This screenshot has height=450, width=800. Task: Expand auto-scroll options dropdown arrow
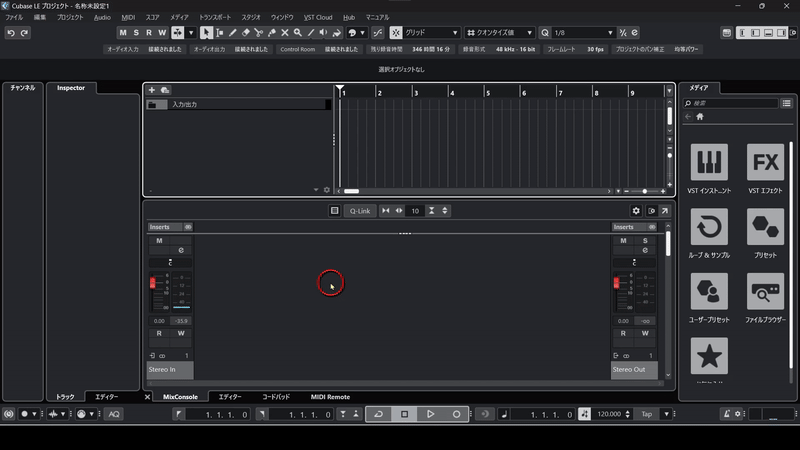(x=191, y=33)
